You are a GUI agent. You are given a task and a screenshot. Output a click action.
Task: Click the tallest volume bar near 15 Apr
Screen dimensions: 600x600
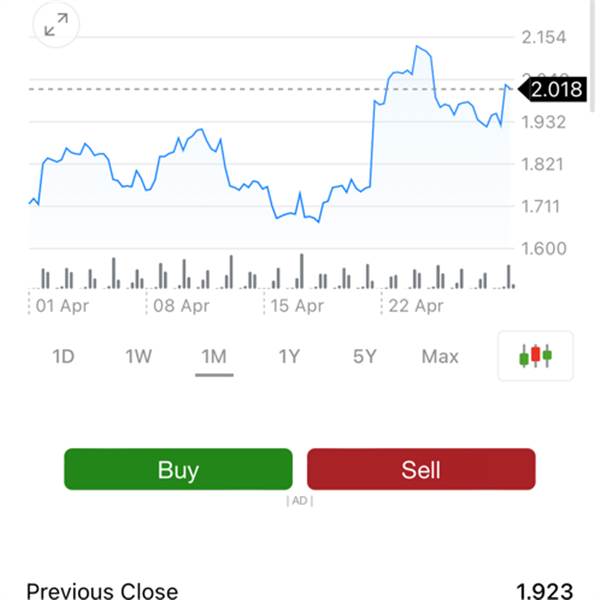coord(302,271)
